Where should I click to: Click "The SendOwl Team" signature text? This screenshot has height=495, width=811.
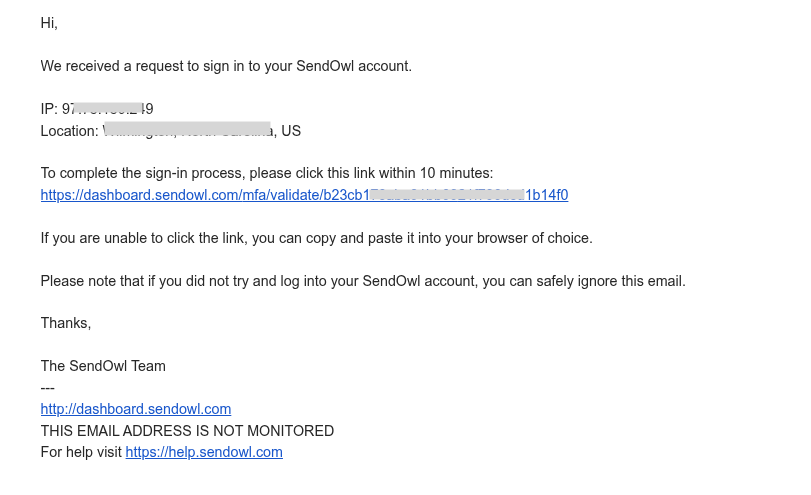coord(103,366)
